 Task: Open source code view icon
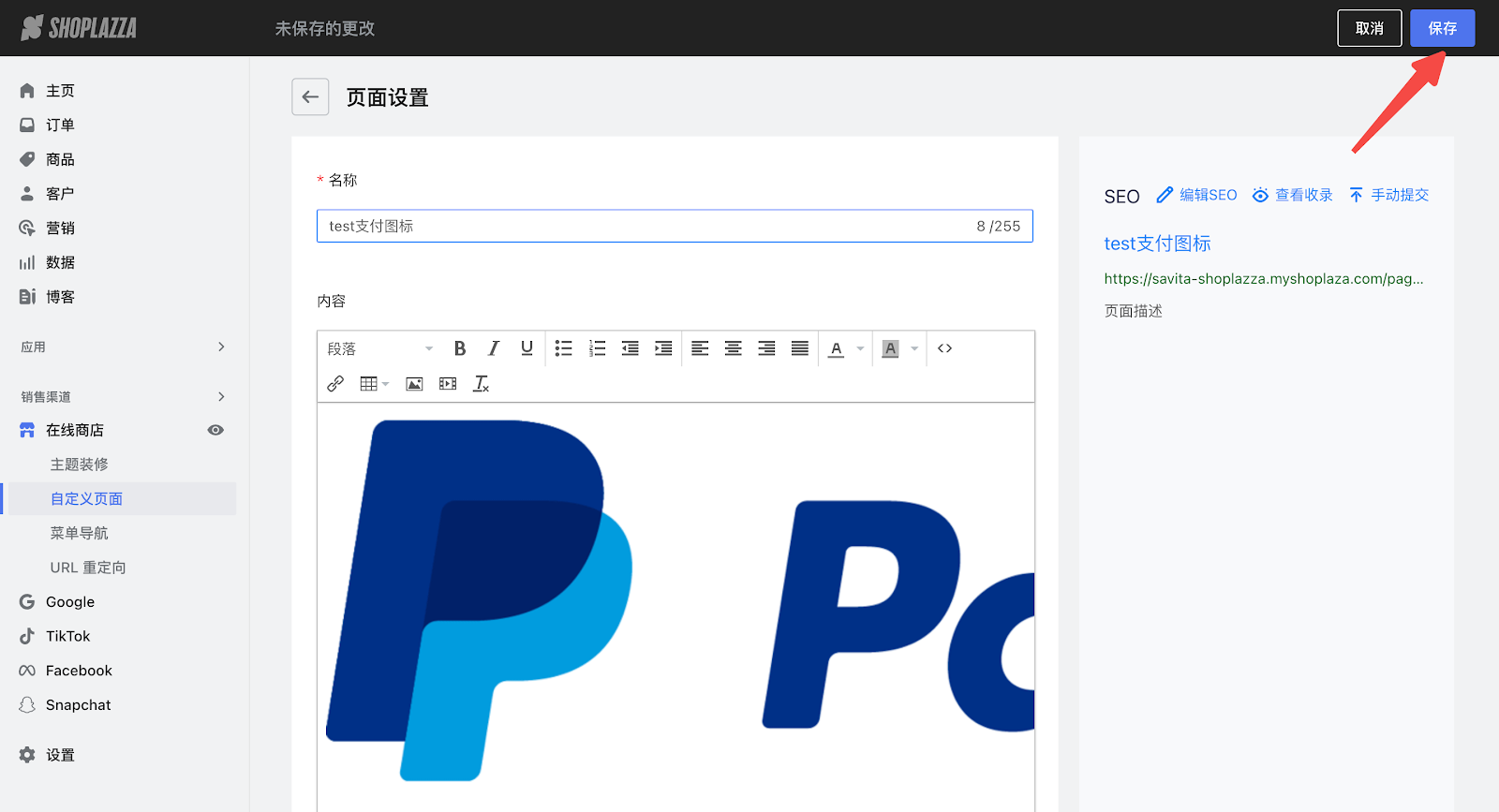pyautogui.click(x=945, y=348)
